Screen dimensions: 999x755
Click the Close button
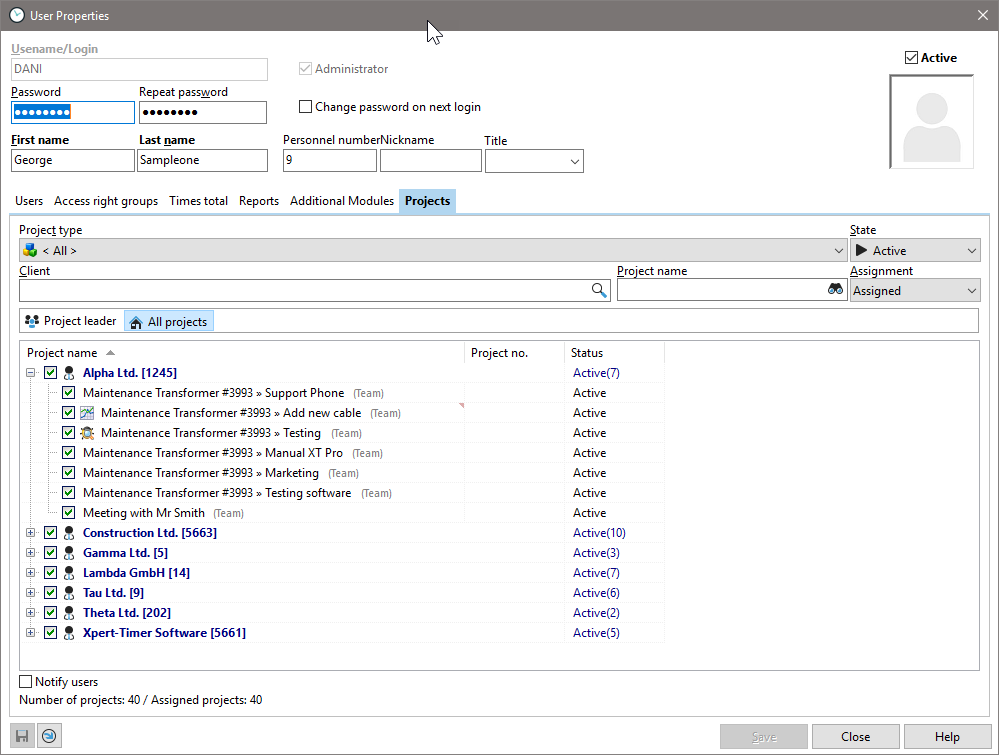click(x=855, y=737)
